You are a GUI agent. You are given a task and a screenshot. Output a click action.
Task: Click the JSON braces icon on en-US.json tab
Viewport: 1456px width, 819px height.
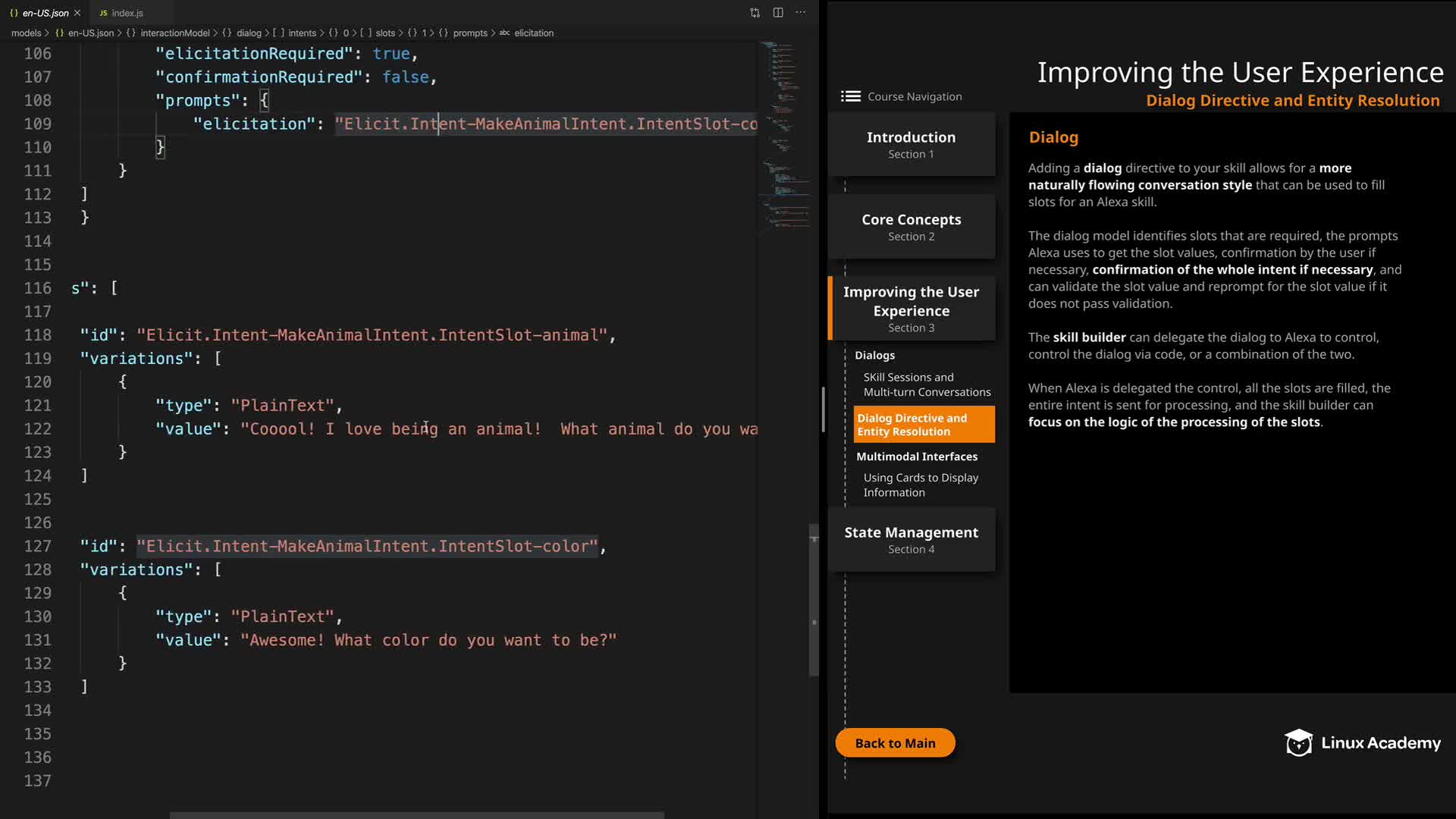pyautogui.click(x=14, y=13)
